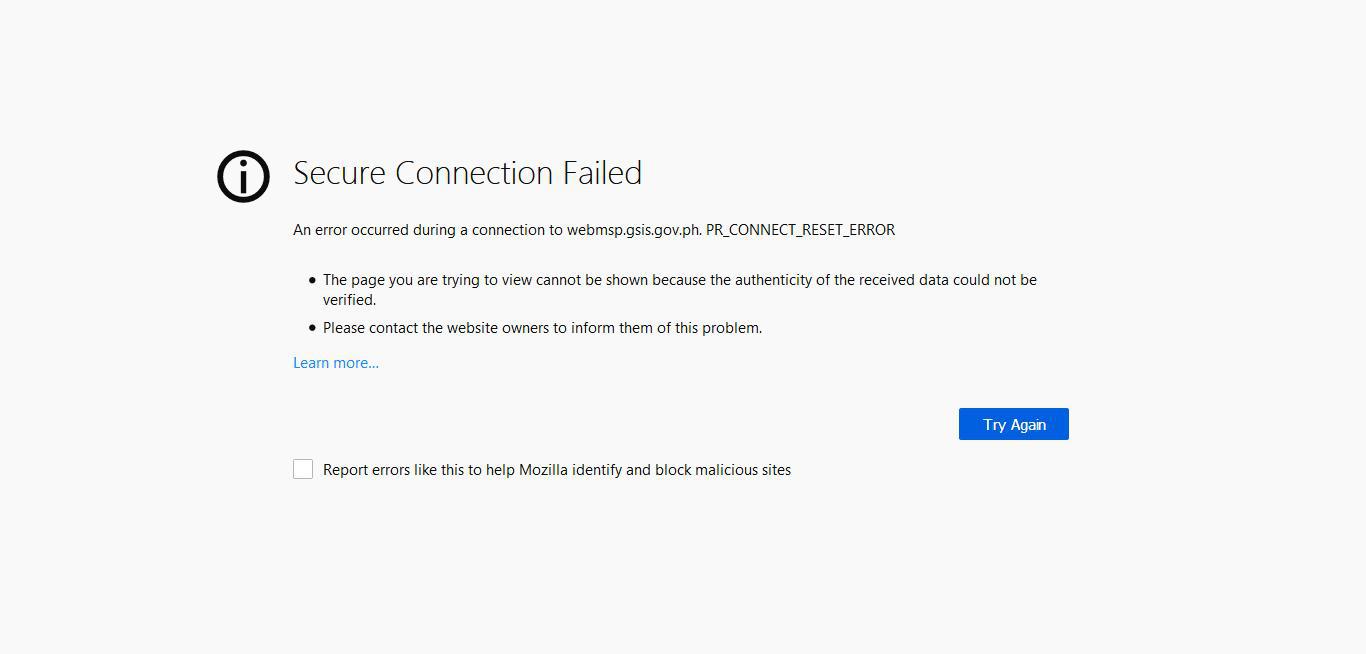Select the Secure Connection Failed heading
1366x654 pixels.
[467, 173]
